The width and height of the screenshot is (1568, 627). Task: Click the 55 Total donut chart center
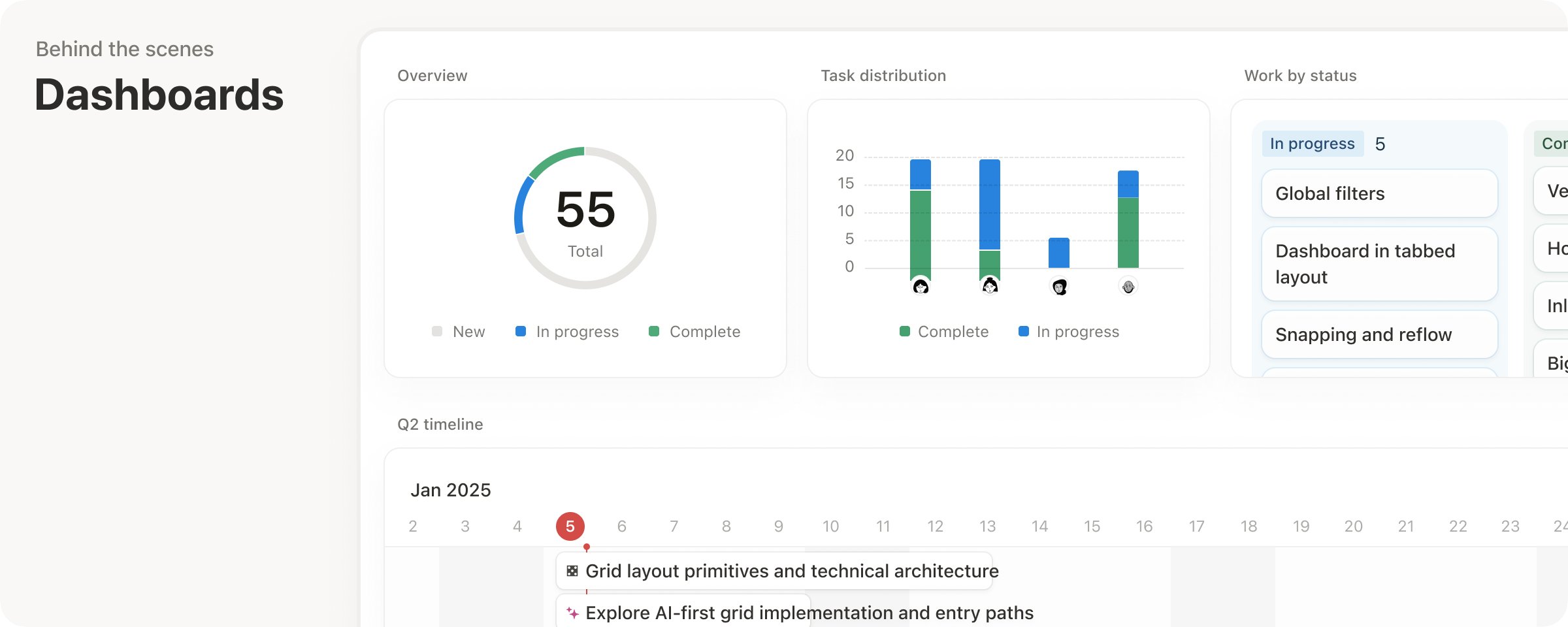[585, 218]
